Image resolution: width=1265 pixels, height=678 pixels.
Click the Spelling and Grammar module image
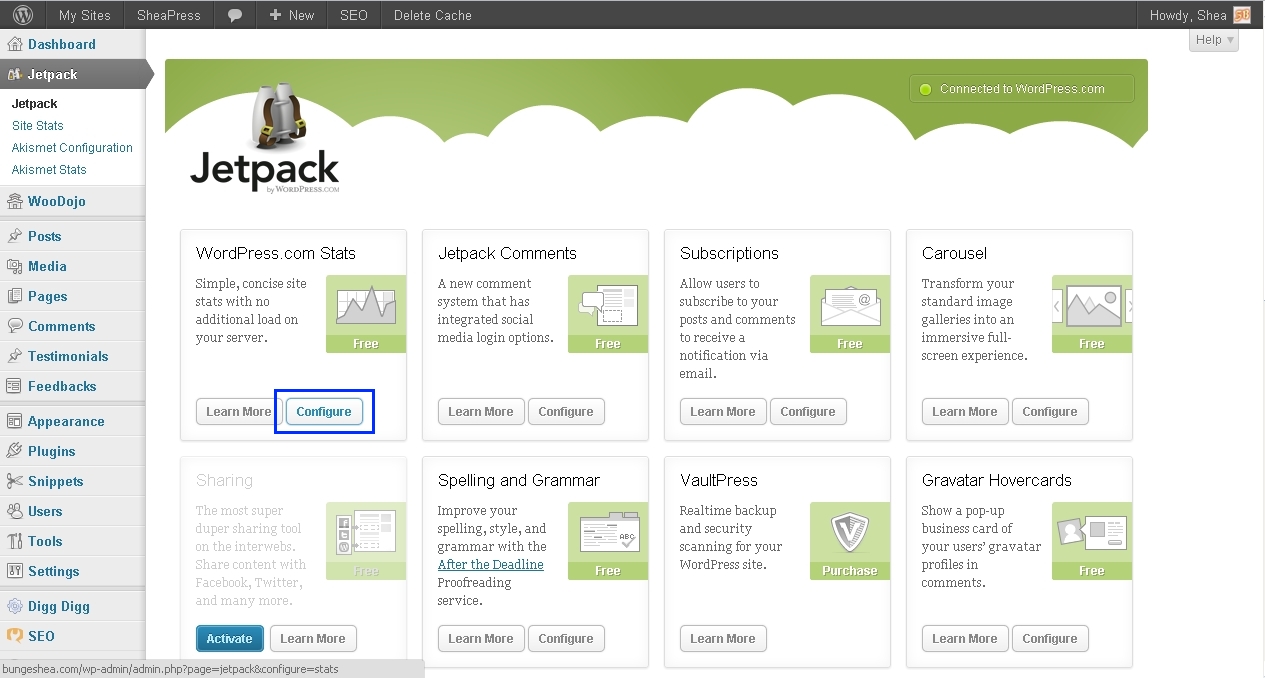coord(608,541)
